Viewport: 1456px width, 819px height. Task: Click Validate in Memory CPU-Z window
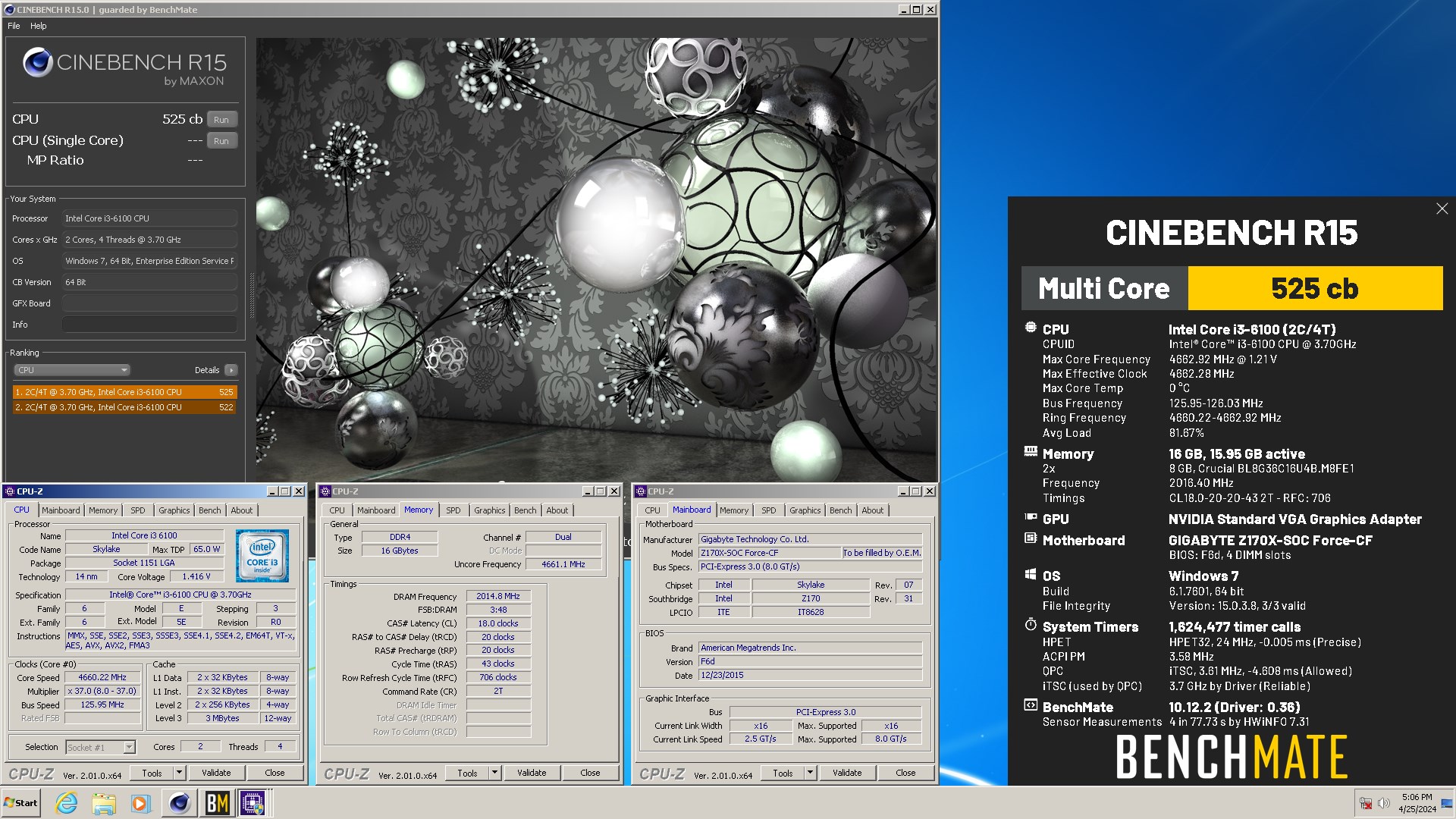532,773
